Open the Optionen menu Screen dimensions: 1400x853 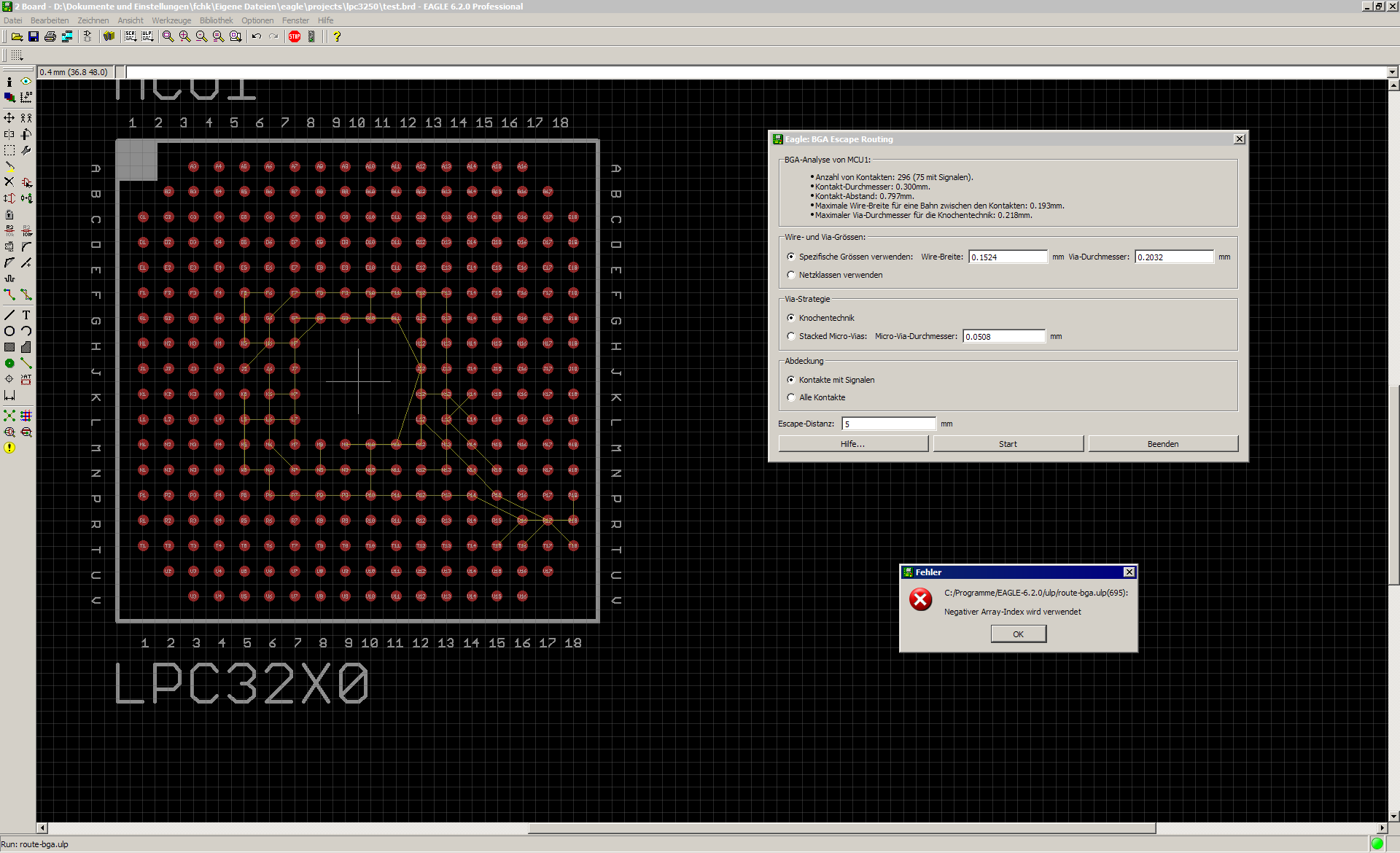click(x=257, y=20)
